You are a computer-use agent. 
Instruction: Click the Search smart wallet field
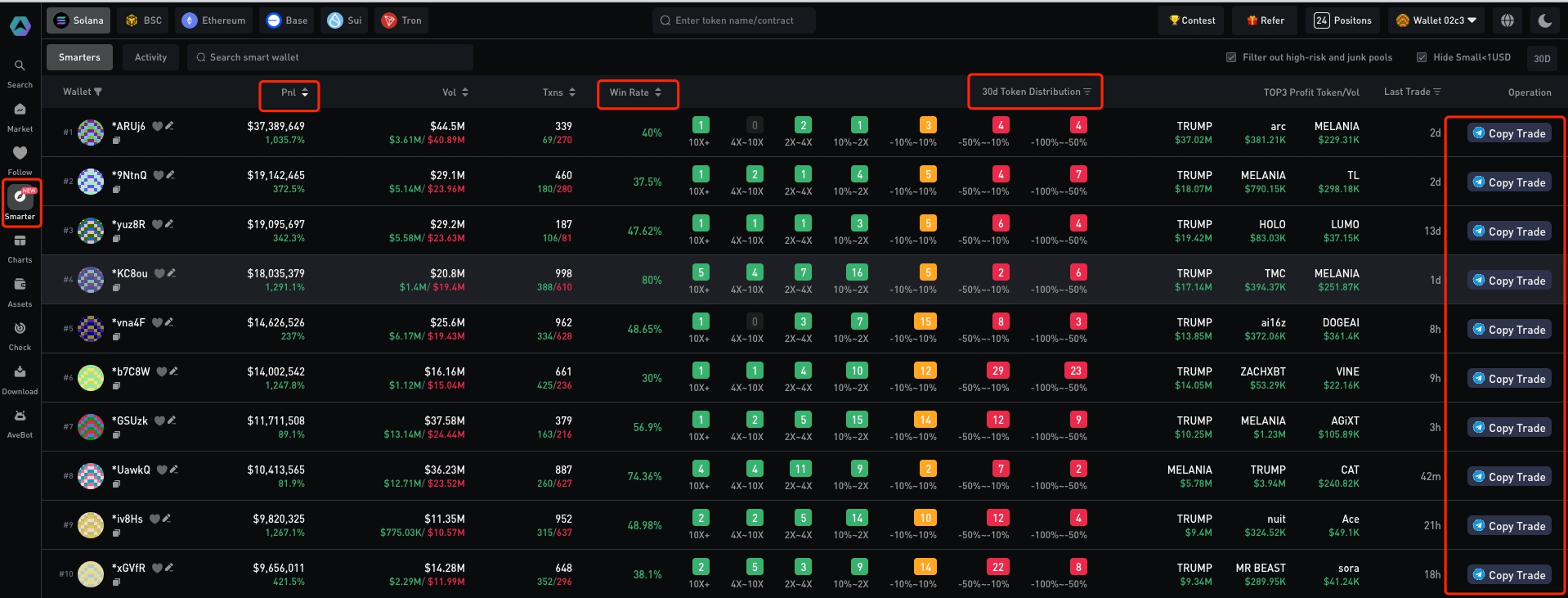coord(330,57)
